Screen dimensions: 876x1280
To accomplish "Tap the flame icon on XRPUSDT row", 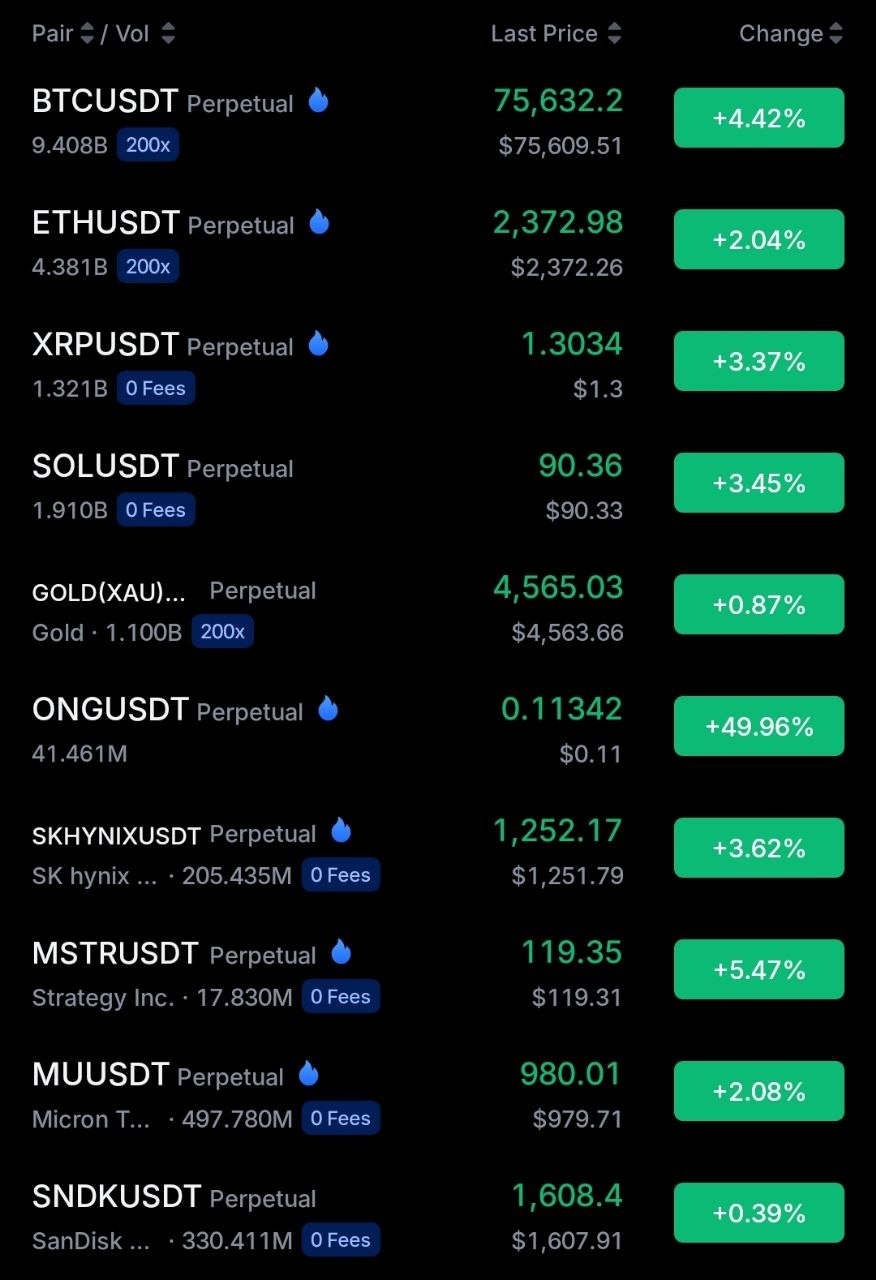I will [x=318, y=344].
